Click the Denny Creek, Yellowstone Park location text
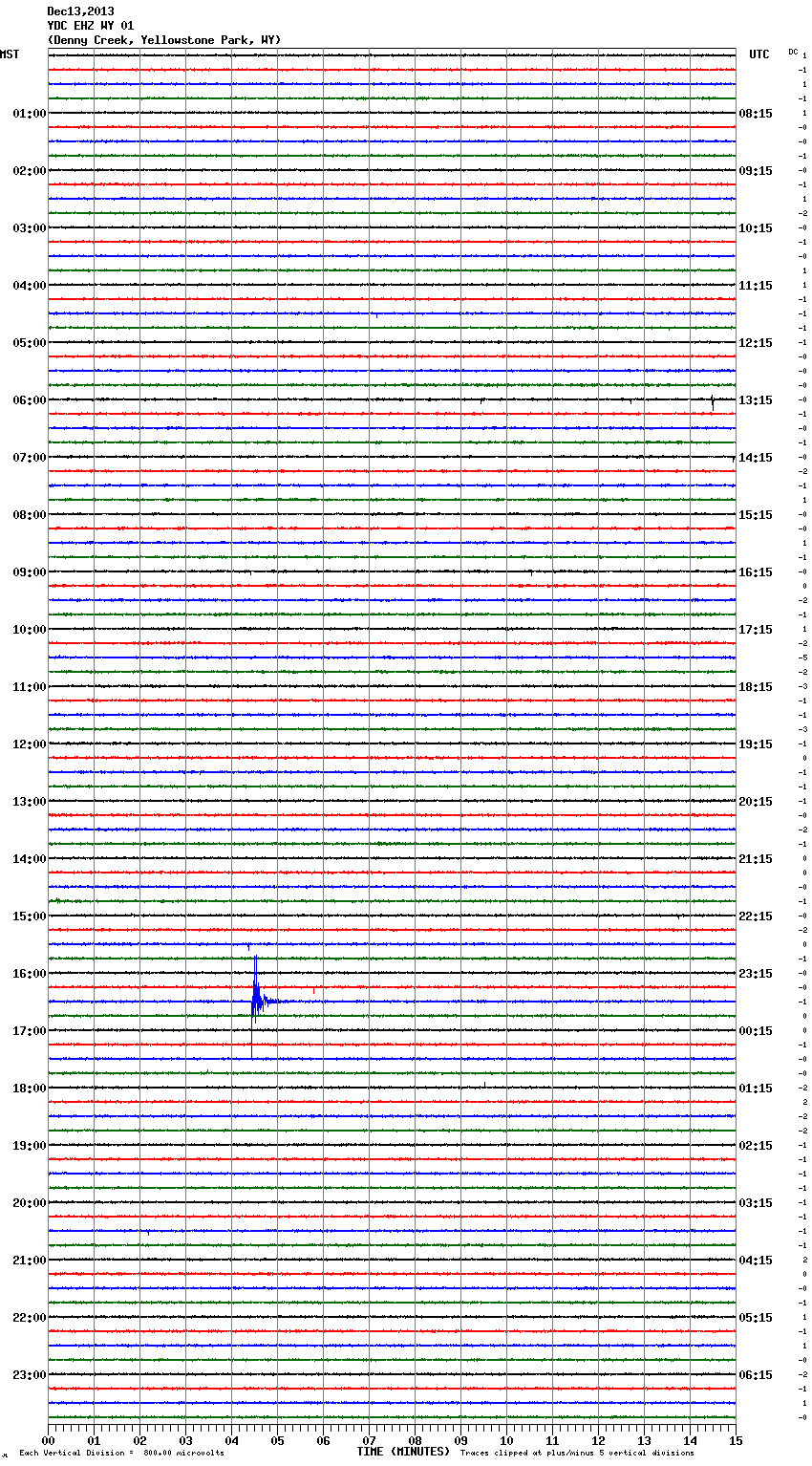 pyautogui.click(x=163, y=40)
